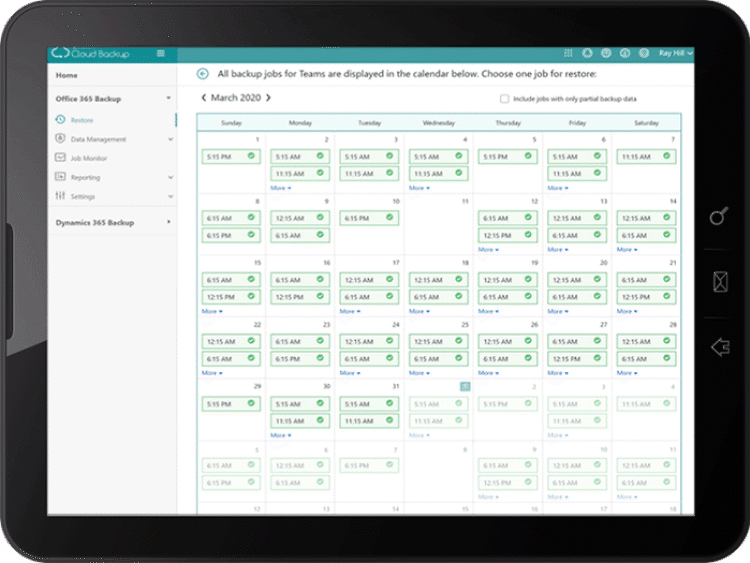750x563 pixels.
Task: Expand Dynamics 365 Backup section arrow
Action: [168, 222]
